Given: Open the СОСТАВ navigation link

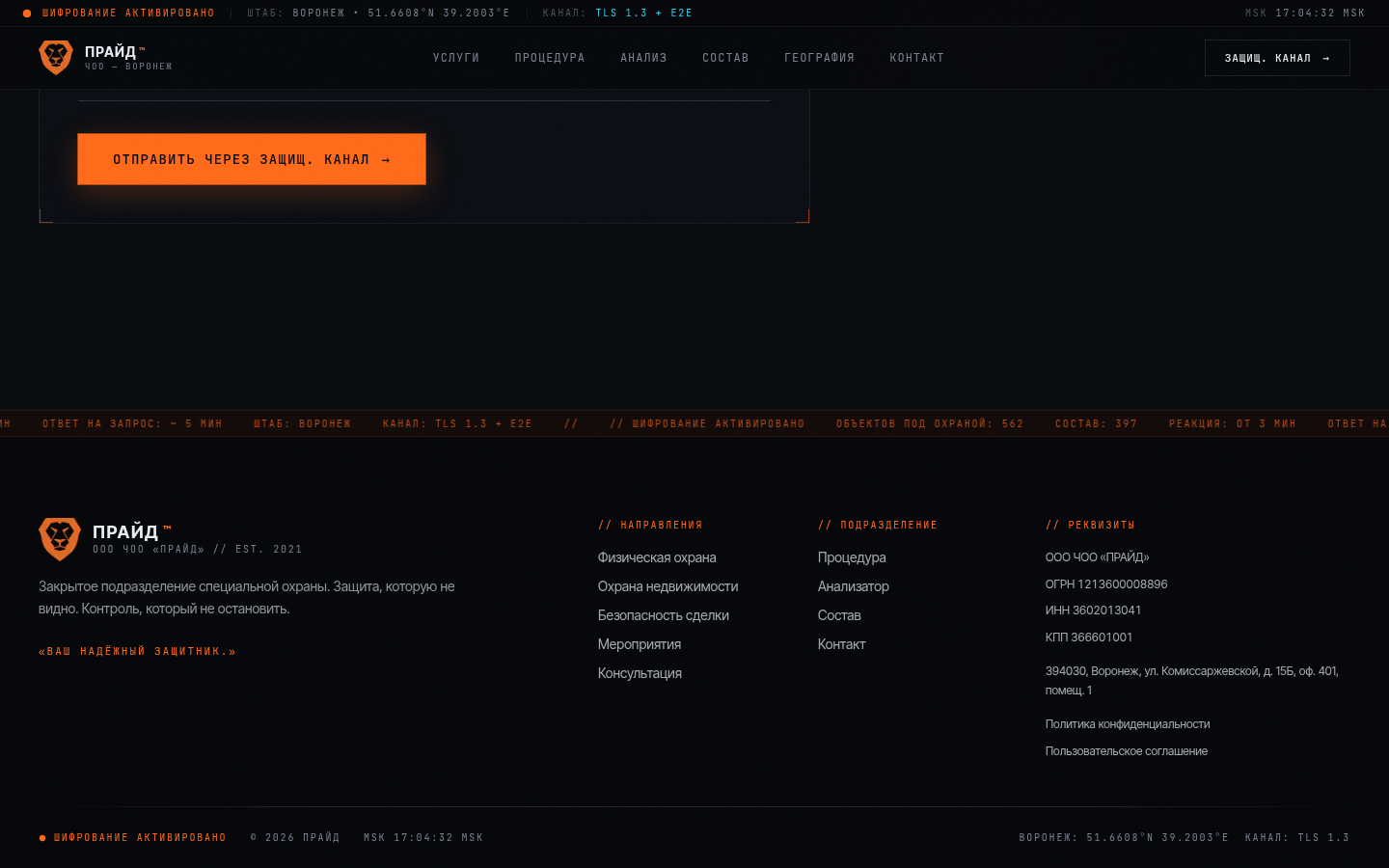Looking at the screenshot, I should click(725, 58).
